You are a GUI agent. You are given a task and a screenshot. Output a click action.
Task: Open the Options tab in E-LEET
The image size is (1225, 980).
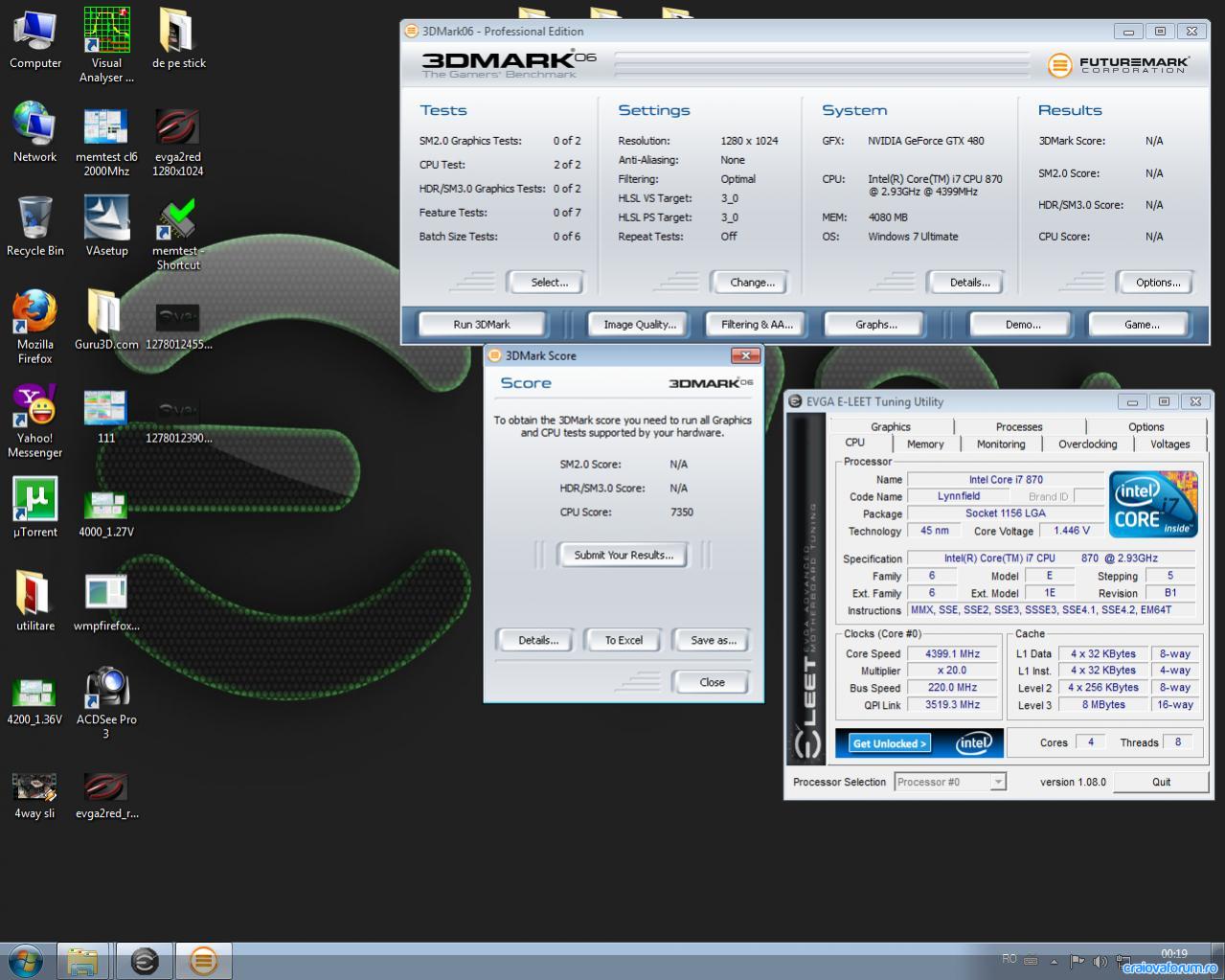point(1146,426)
